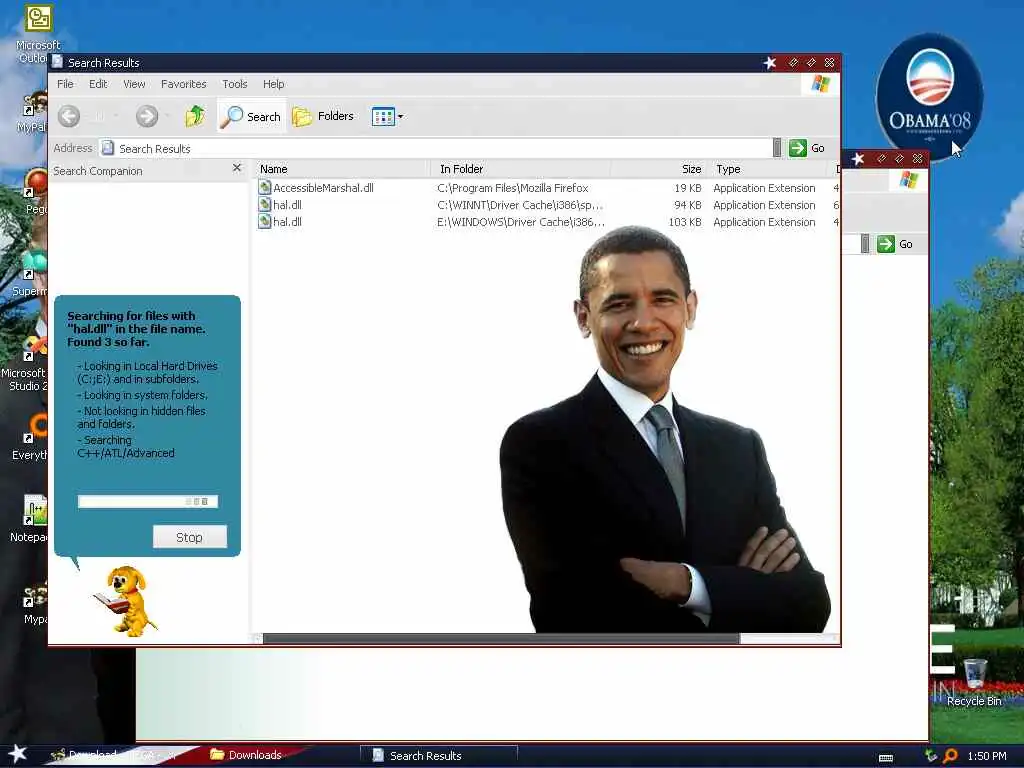1024x768 pixels.
Task: Toggle the Search pane toolbar button
Action: pyautogui.click(x=251, y=116)
